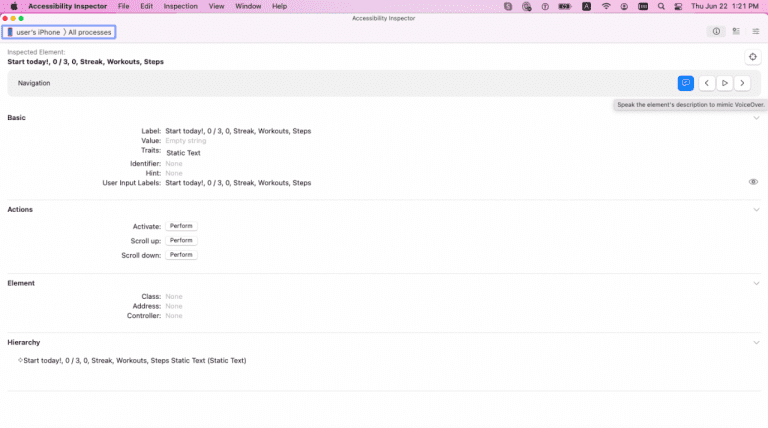Collapse the Basic section
Viewport: 768px width, 428px height.
756,118
